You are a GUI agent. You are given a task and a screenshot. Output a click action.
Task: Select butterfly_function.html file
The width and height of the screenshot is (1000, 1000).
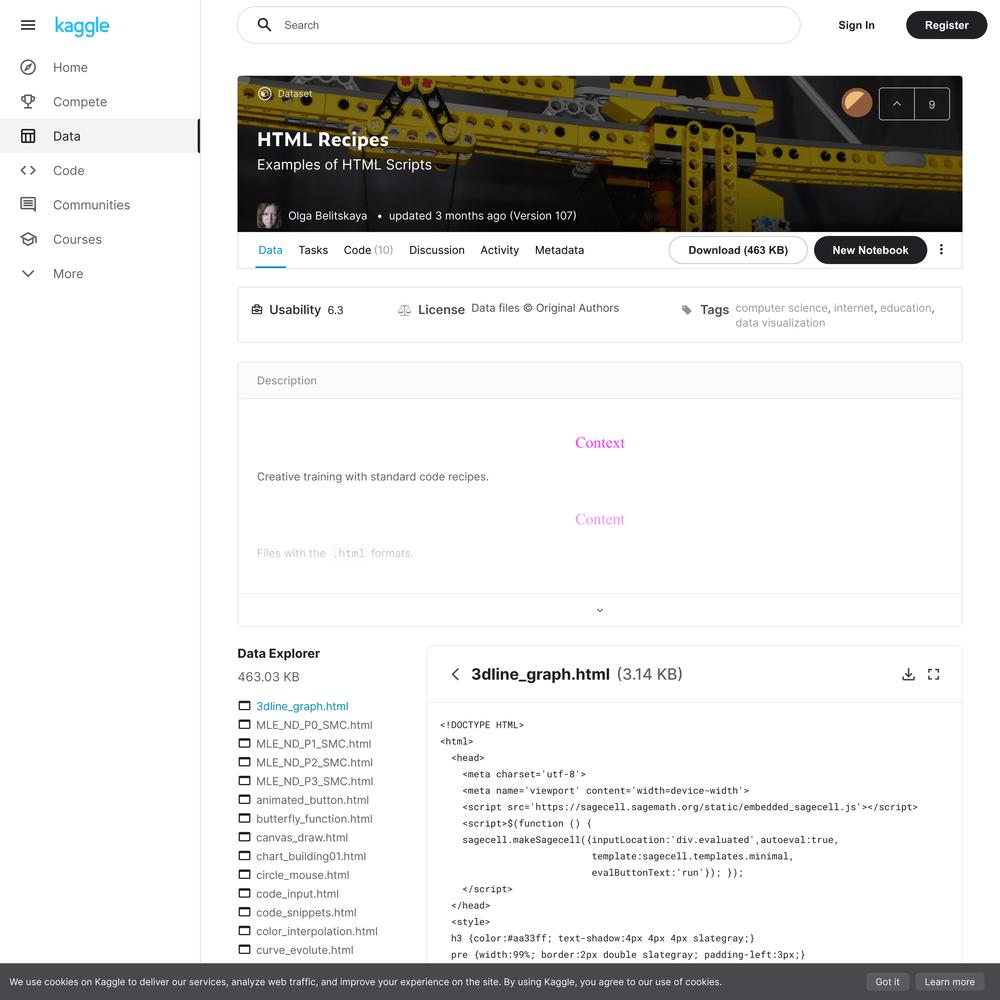[314, 818]
